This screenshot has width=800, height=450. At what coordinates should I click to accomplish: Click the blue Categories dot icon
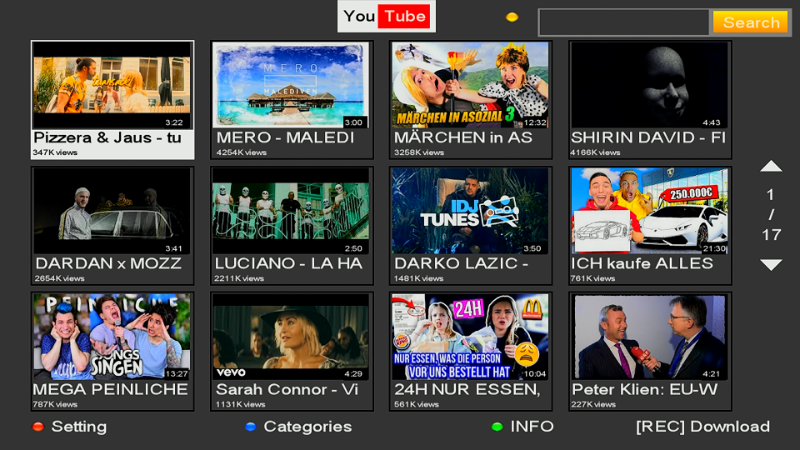tap(250, 427)
